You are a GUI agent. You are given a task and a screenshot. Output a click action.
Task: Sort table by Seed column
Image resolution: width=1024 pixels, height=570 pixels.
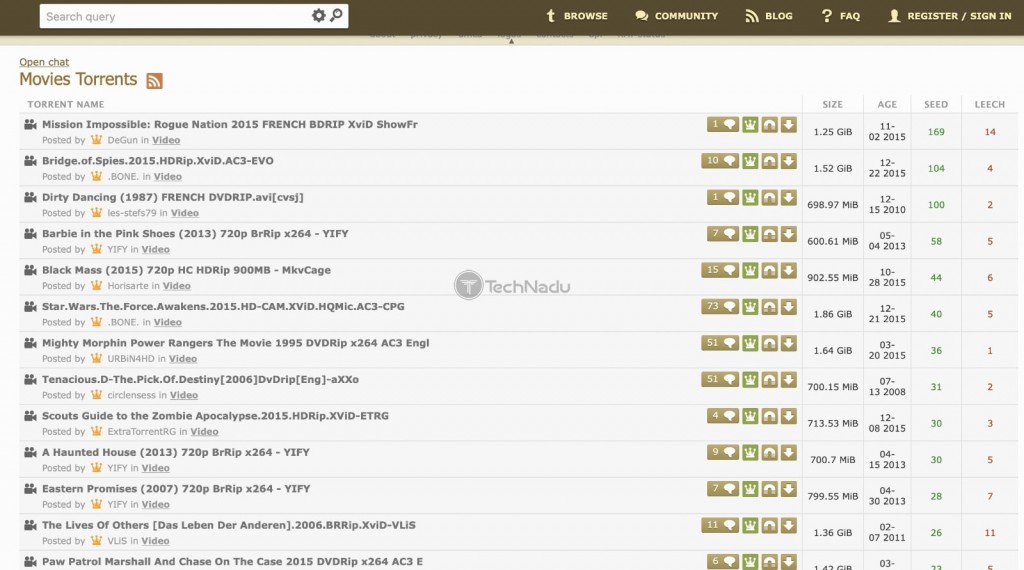pyautogui.click(x=936, y=104)
